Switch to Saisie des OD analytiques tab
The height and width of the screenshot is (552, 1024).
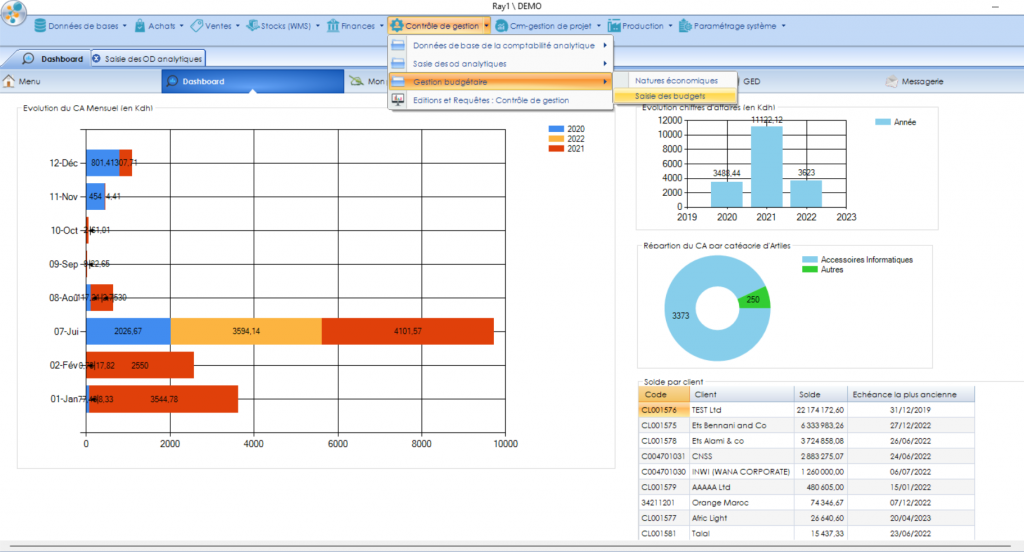(148, 59)
